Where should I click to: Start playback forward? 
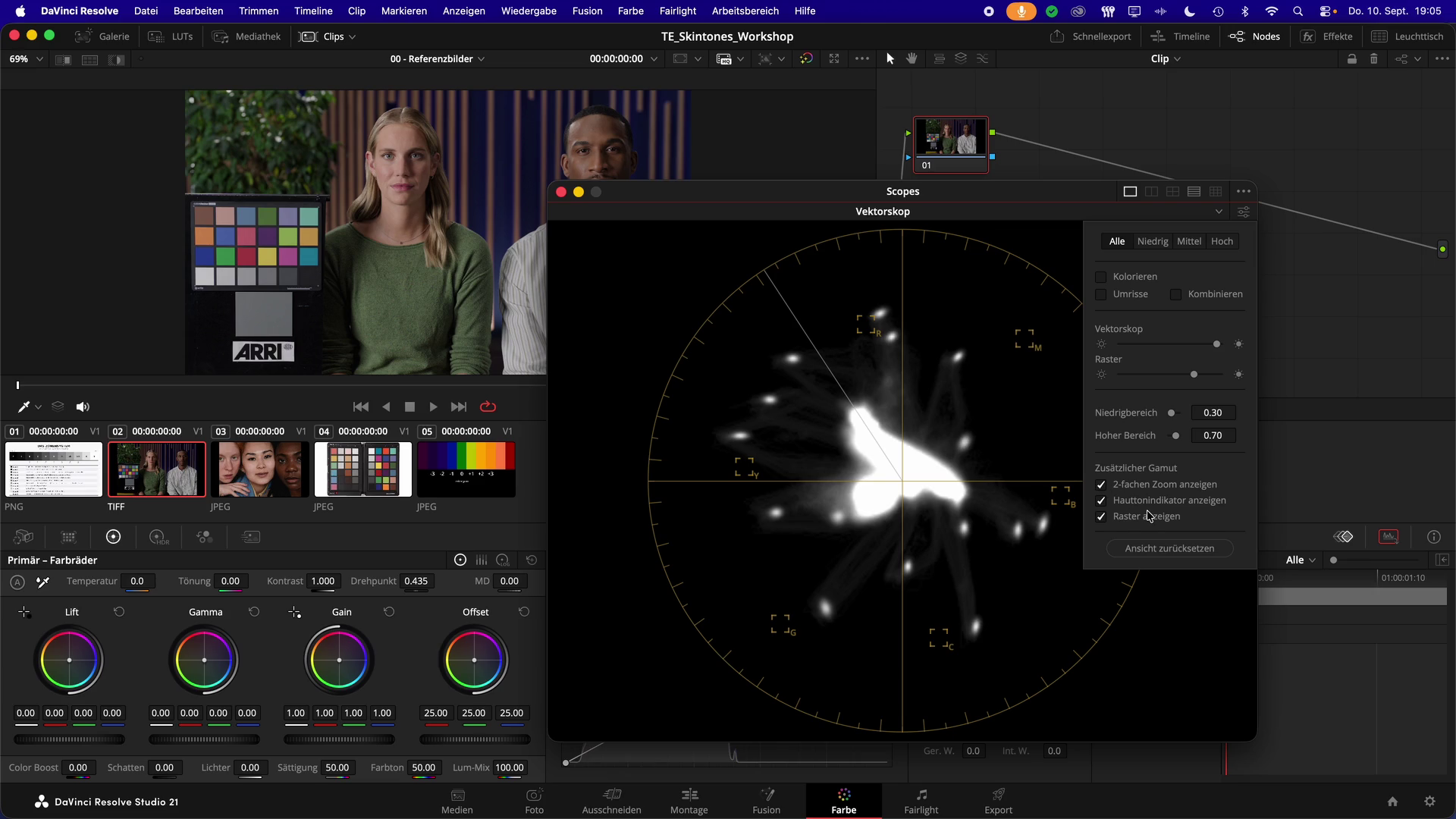(x=433, y=407)
